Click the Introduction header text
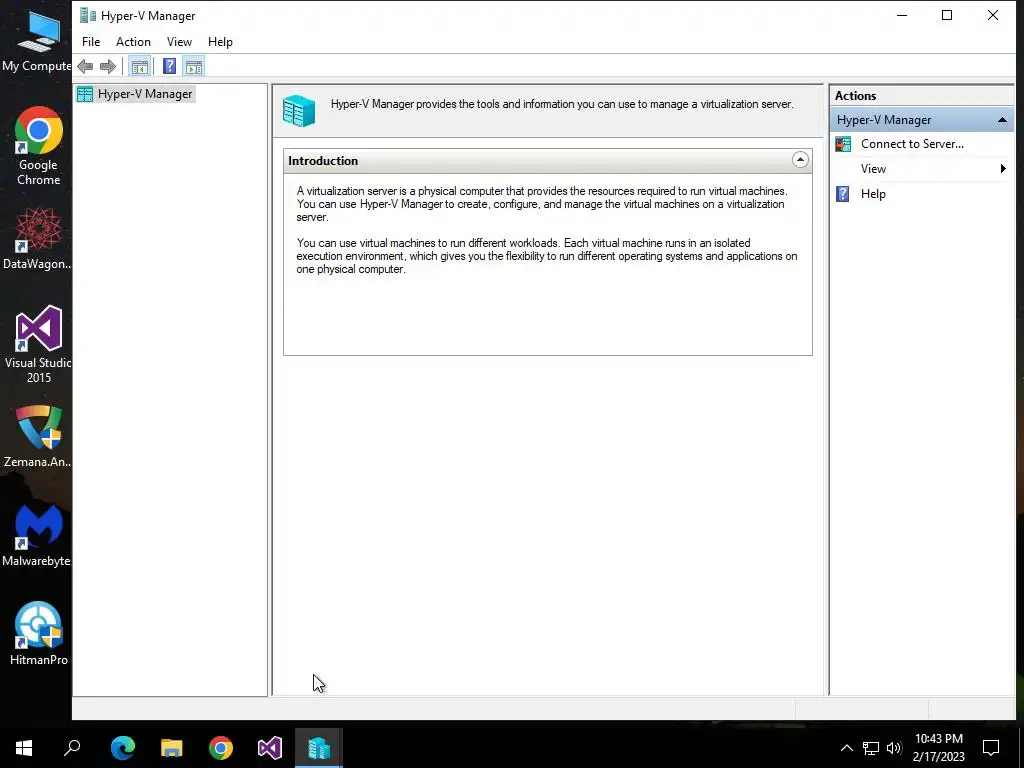1024x768 pixels. tap(323, 161)
